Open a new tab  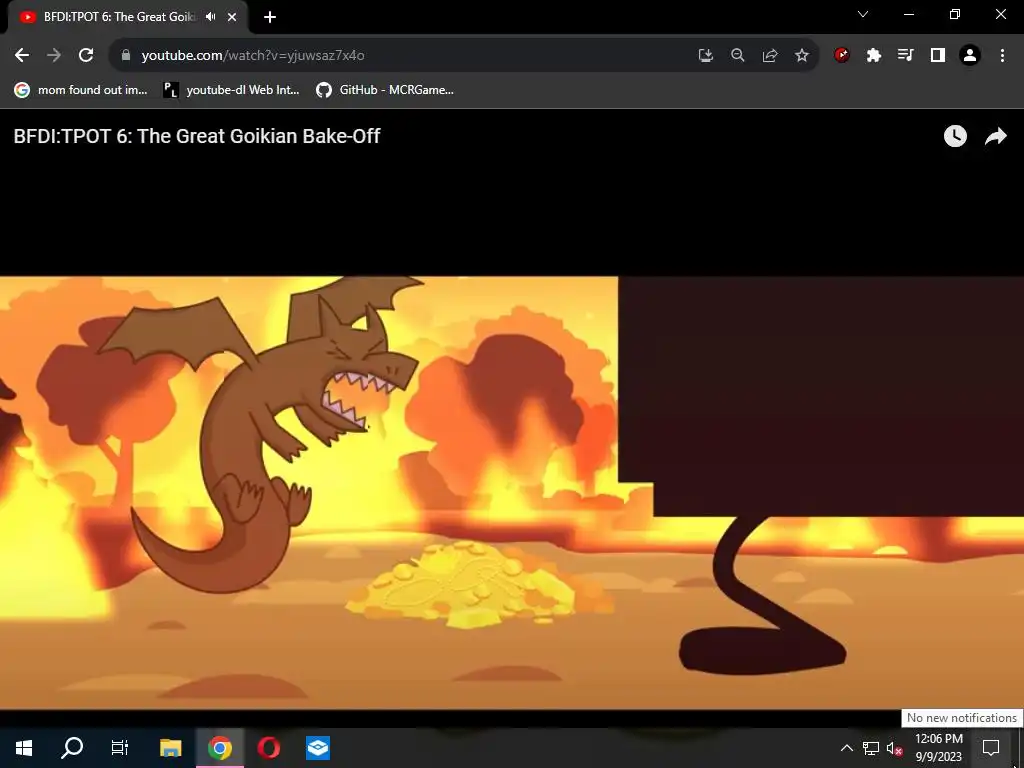270,17
